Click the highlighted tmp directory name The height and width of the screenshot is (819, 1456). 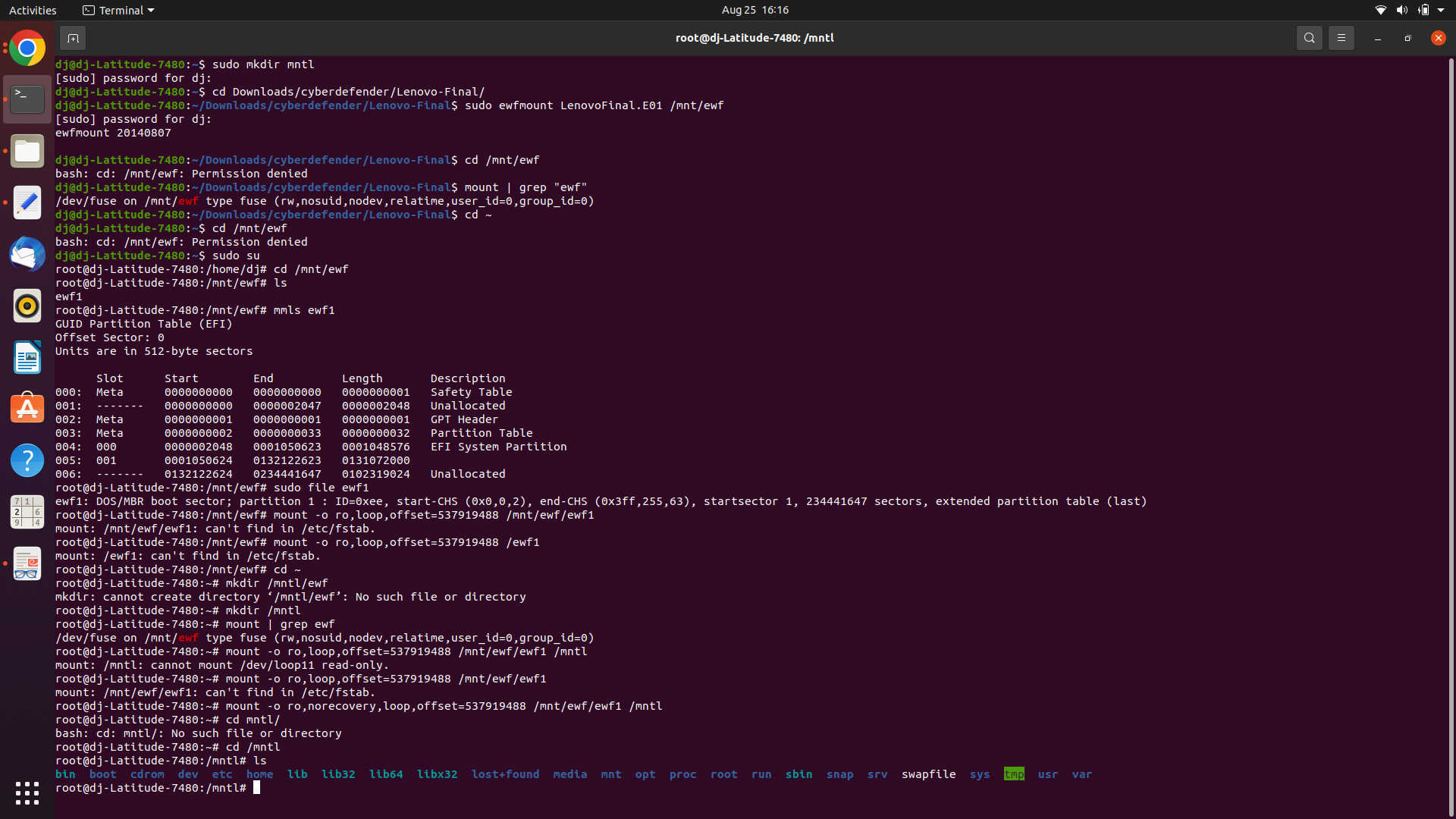pos(1014,774)
